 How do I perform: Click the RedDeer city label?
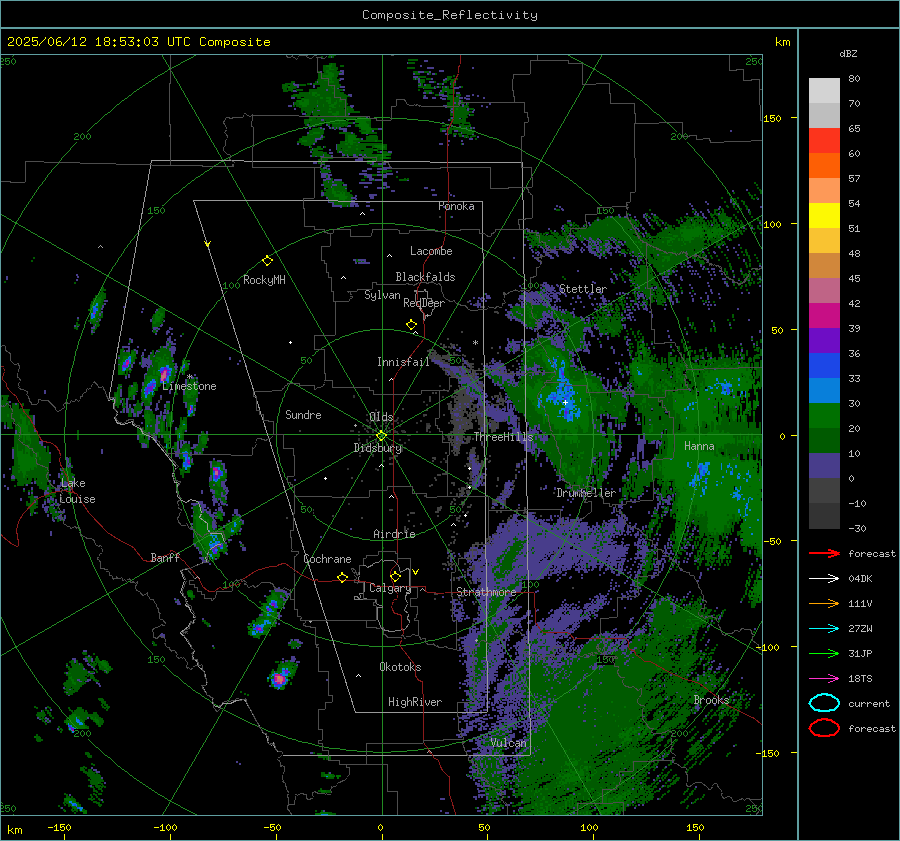424,303
